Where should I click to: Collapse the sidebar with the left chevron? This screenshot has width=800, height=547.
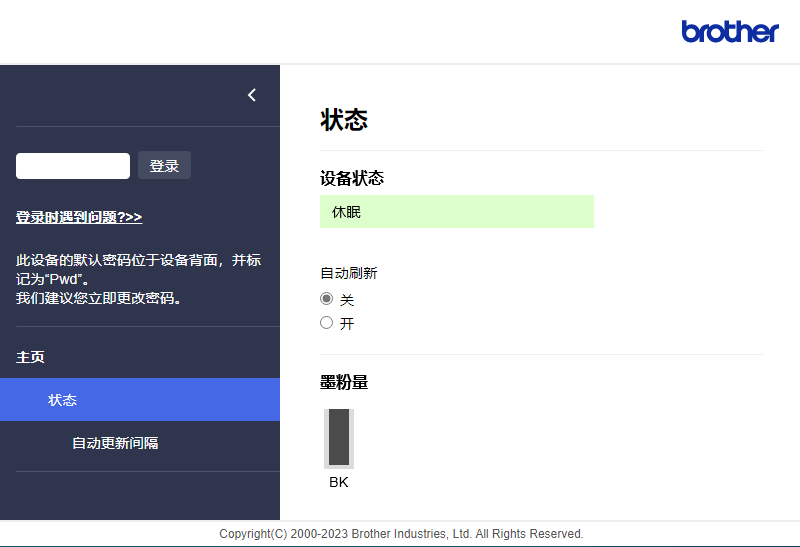[252, 95]
